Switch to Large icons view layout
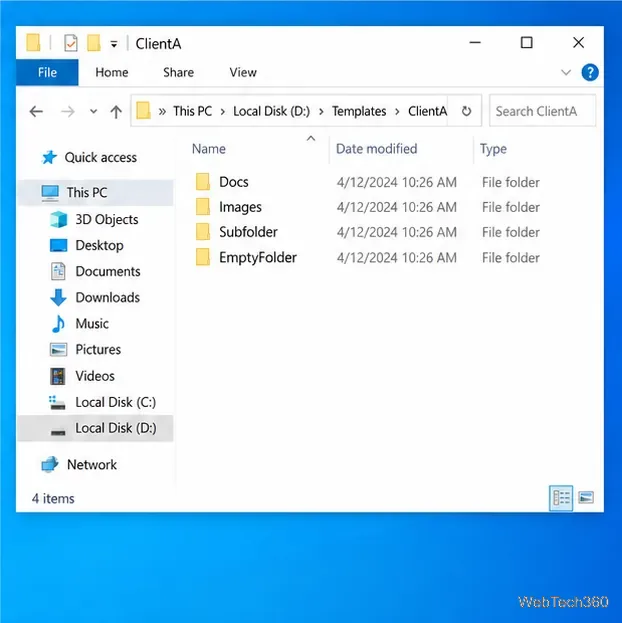Viewport: 622px width, 623px height. click(x=586, y=497)
